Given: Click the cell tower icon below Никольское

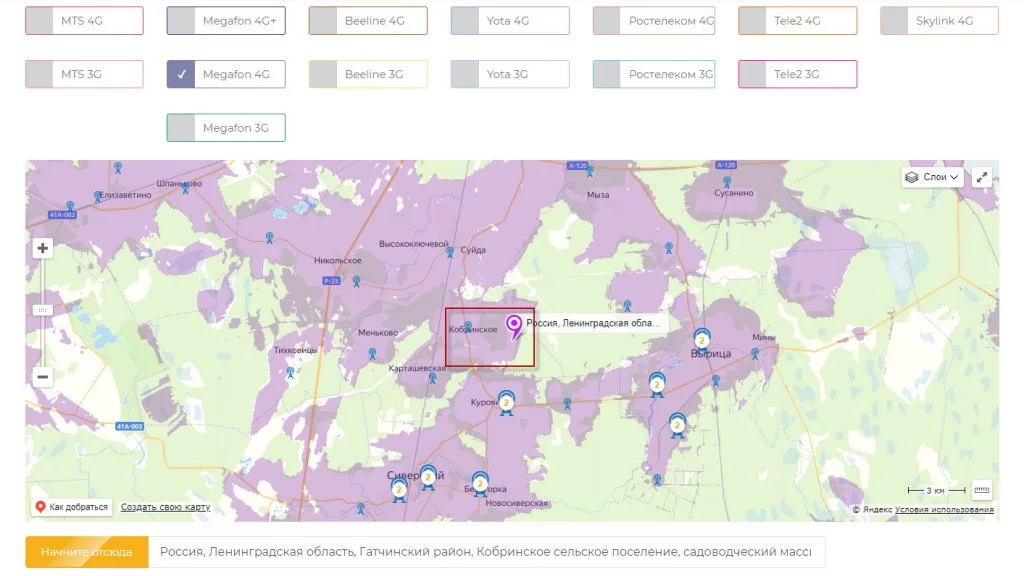Looking at the screenshot, I should coord(357,281).
